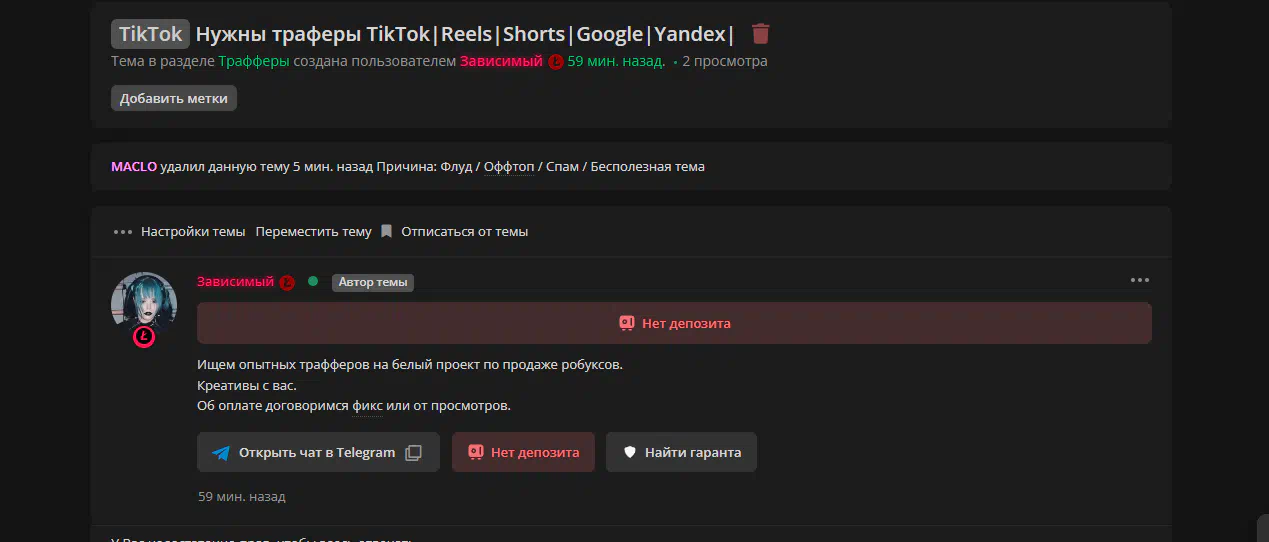
Task: Click the Litecoin badge under the avatar
Action: (144, 337)
